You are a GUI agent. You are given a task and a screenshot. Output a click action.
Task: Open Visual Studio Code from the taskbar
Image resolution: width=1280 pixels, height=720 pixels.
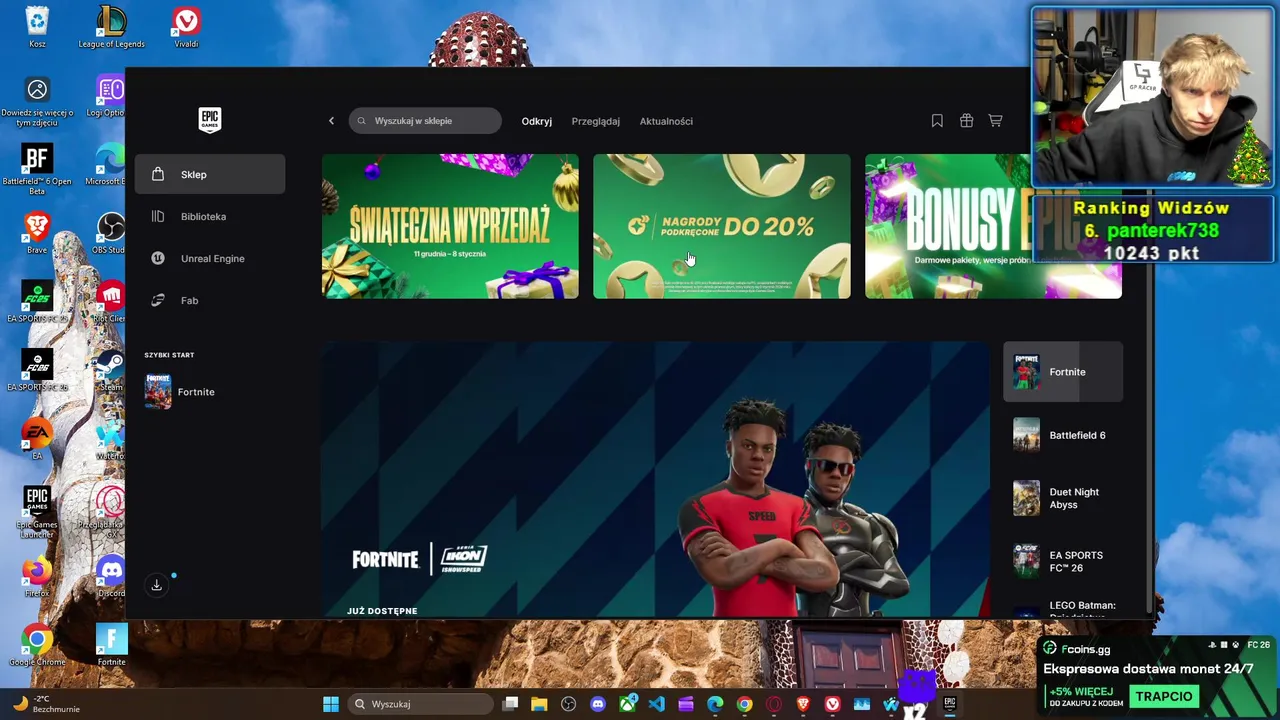[x=656, y=704]
